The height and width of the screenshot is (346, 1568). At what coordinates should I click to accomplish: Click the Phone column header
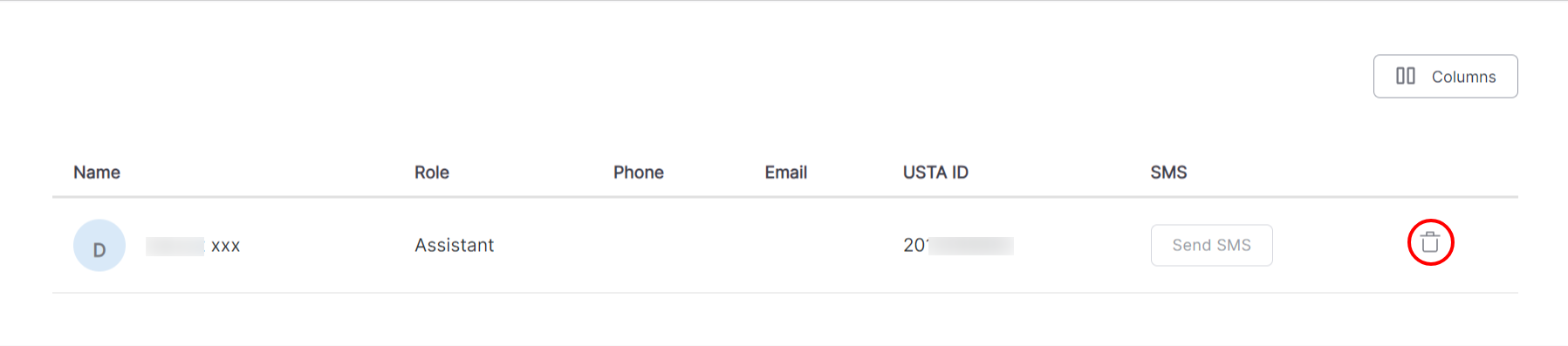click(x=639, y=173)
